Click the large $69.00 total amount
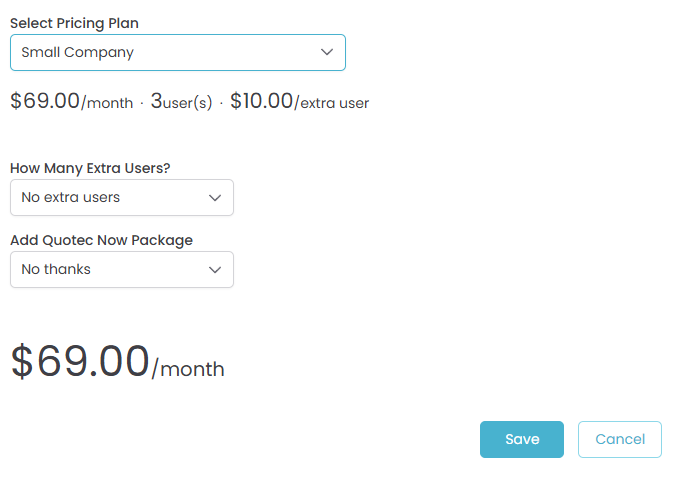 coord(80,361)
